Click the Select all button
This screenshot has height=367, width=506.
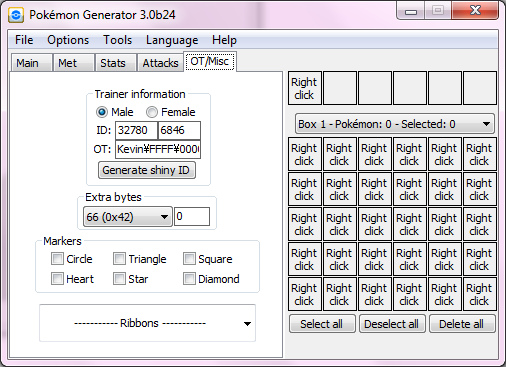click(322, 324)
